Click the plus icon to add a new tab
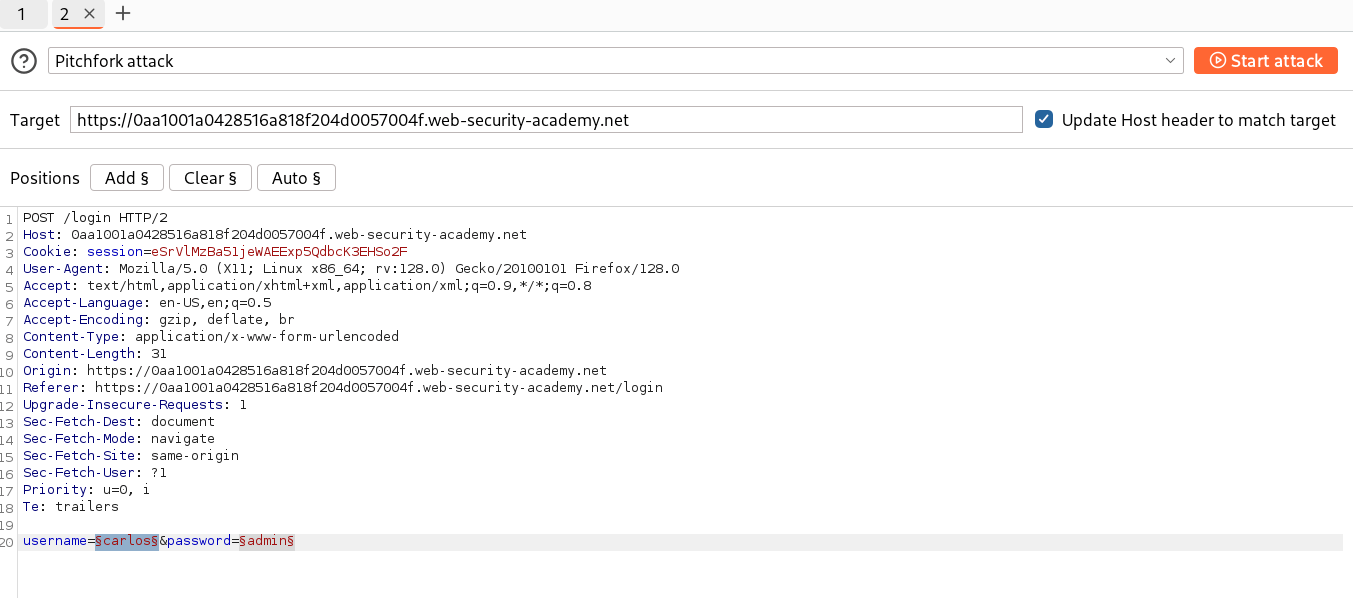The image size is (1353, 598). [122, 14]
